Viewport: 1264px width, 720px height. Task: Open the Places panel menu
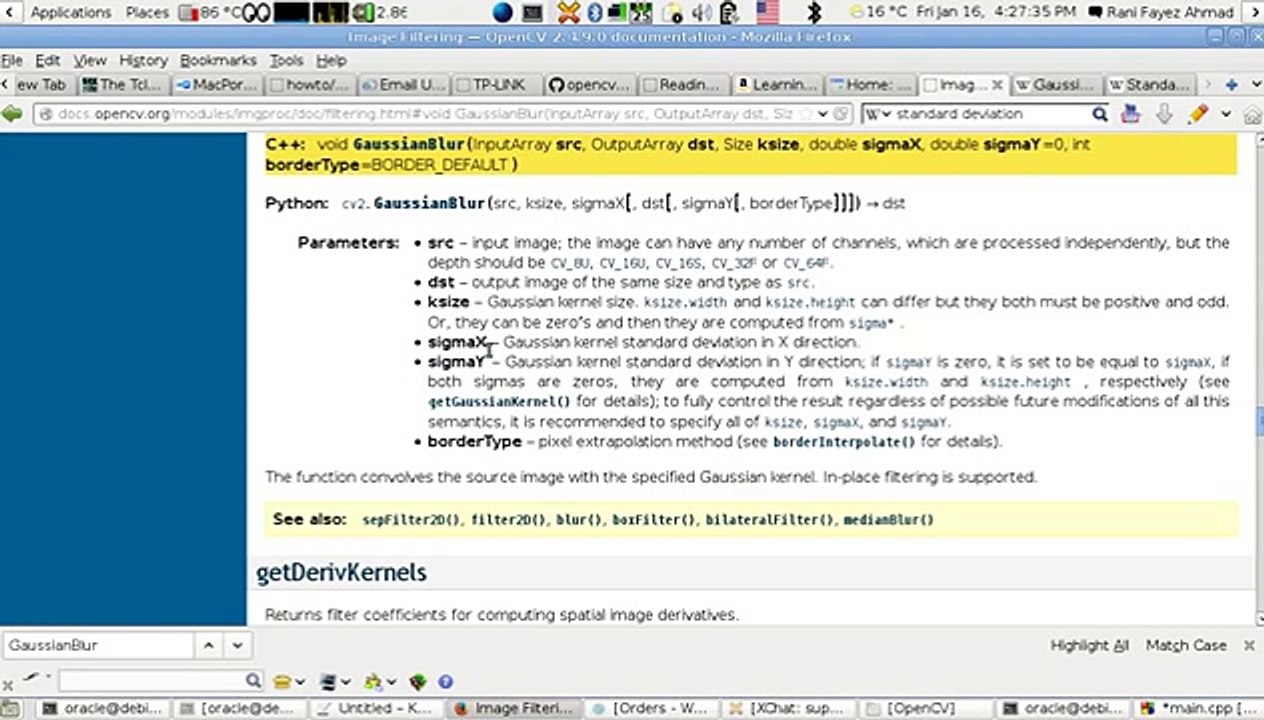147,12
